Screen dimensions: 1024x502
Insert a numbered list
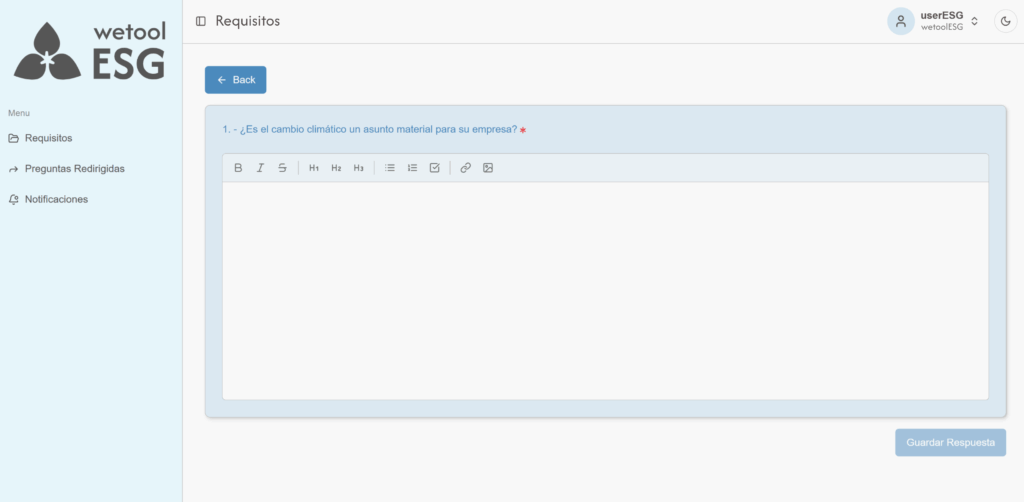coord(412,168)
